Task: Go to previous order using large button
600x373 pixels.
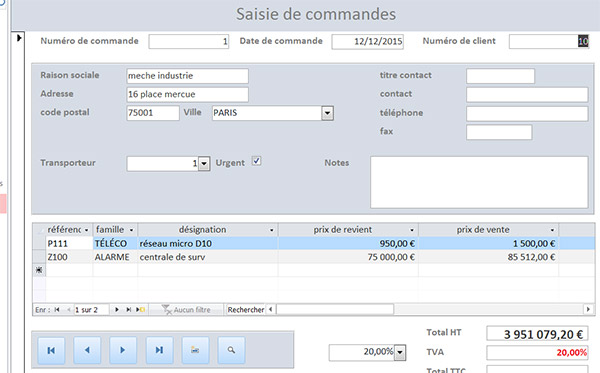Action: click(x=87, y=350)
